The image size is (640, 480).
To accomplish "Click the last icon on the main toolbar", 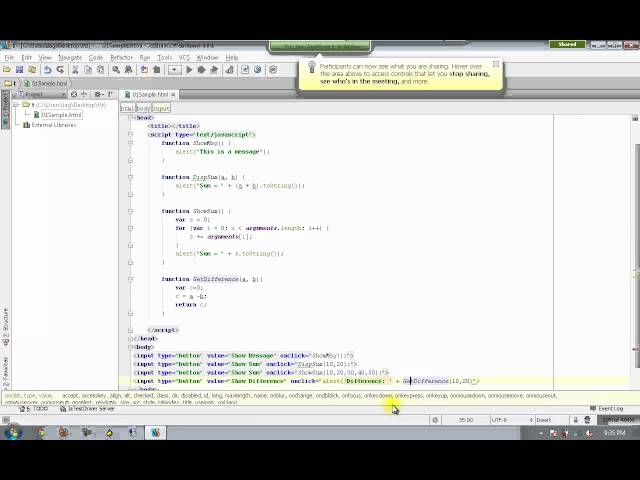I will pos(273,70).
